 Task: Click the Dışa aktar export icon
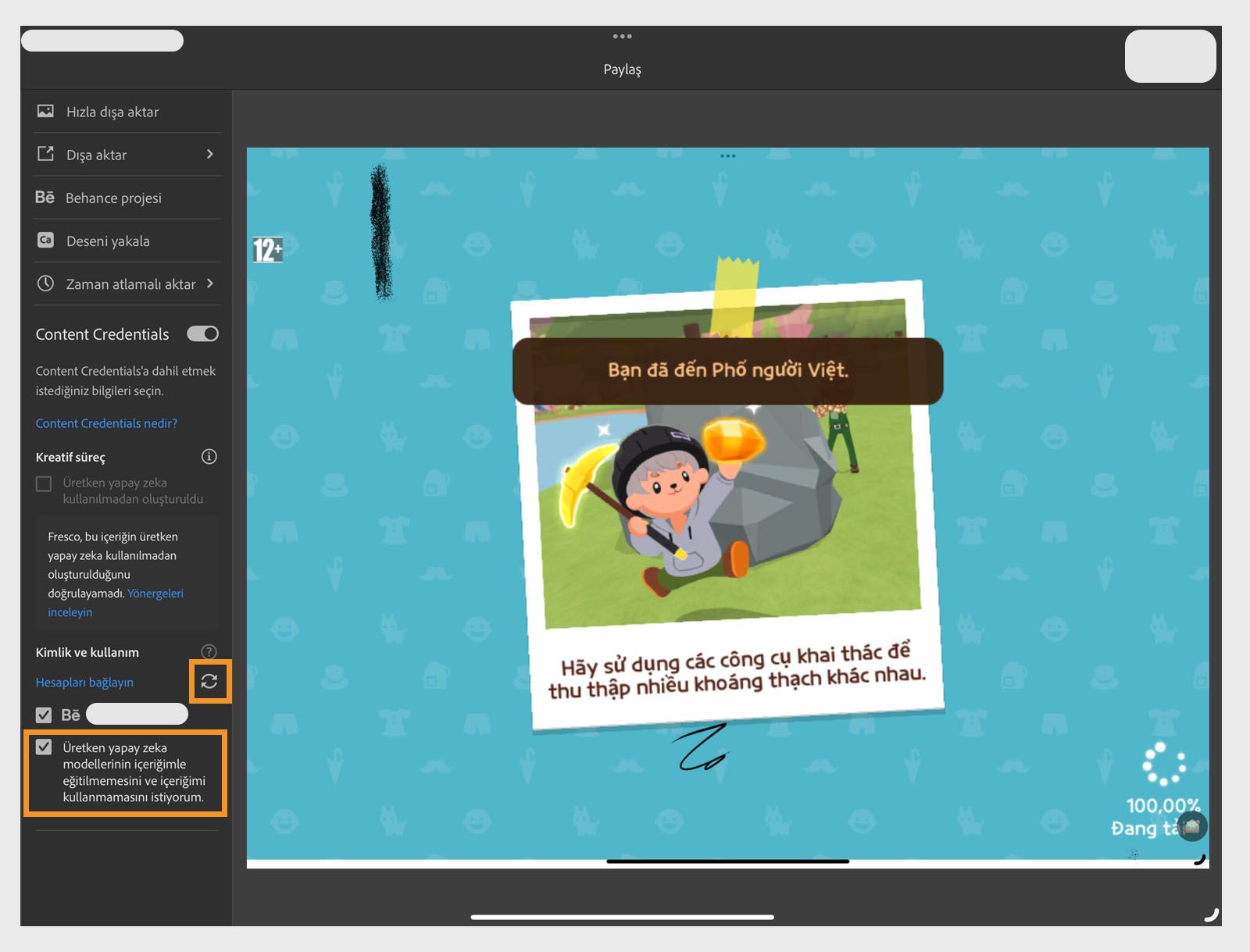pyautogui.click(x=45, y=154)
